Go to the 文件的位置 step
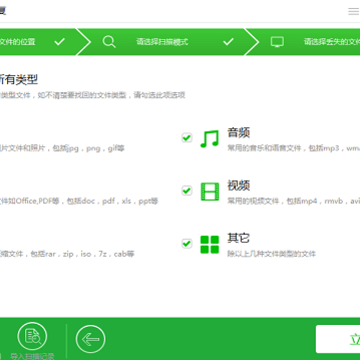 coord(18,42)
